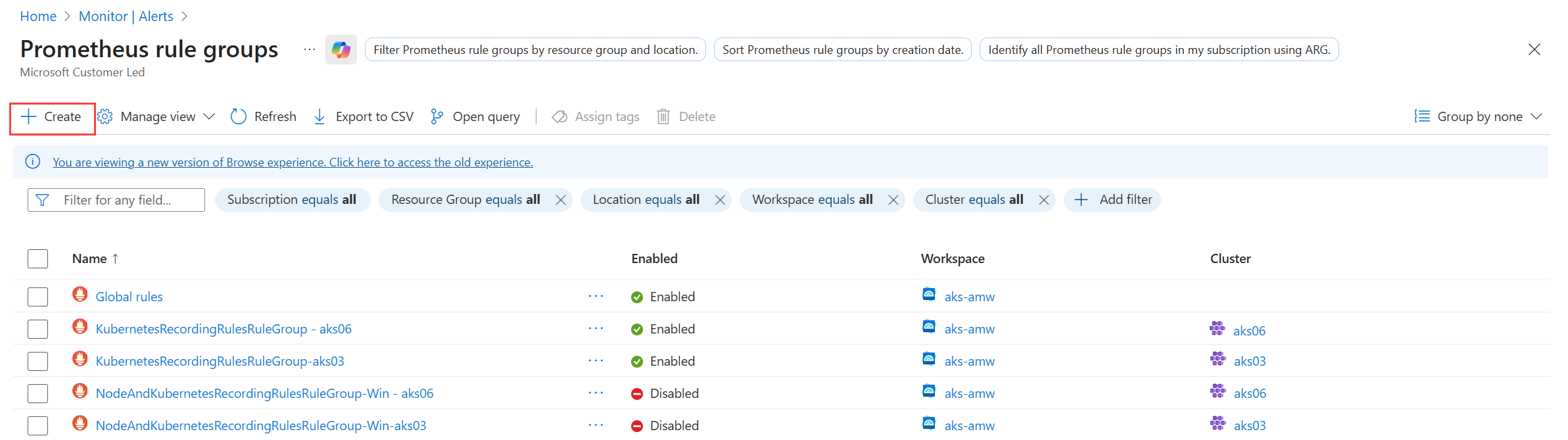Sort by the Workspace column header
Image resolution: width=1568 pixels, height=440 pixels.
(x=953, y=259)
